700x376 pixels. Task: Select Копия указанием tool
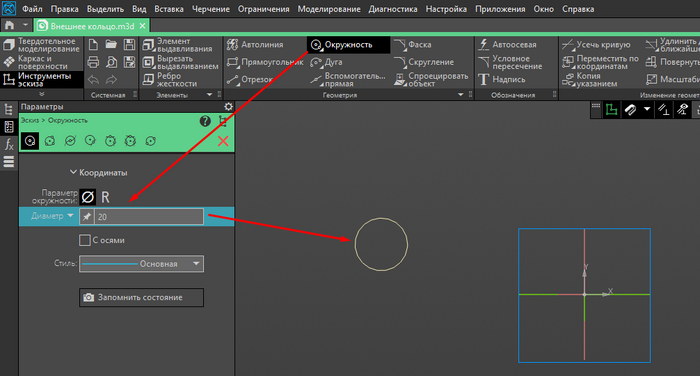(590, 79)
